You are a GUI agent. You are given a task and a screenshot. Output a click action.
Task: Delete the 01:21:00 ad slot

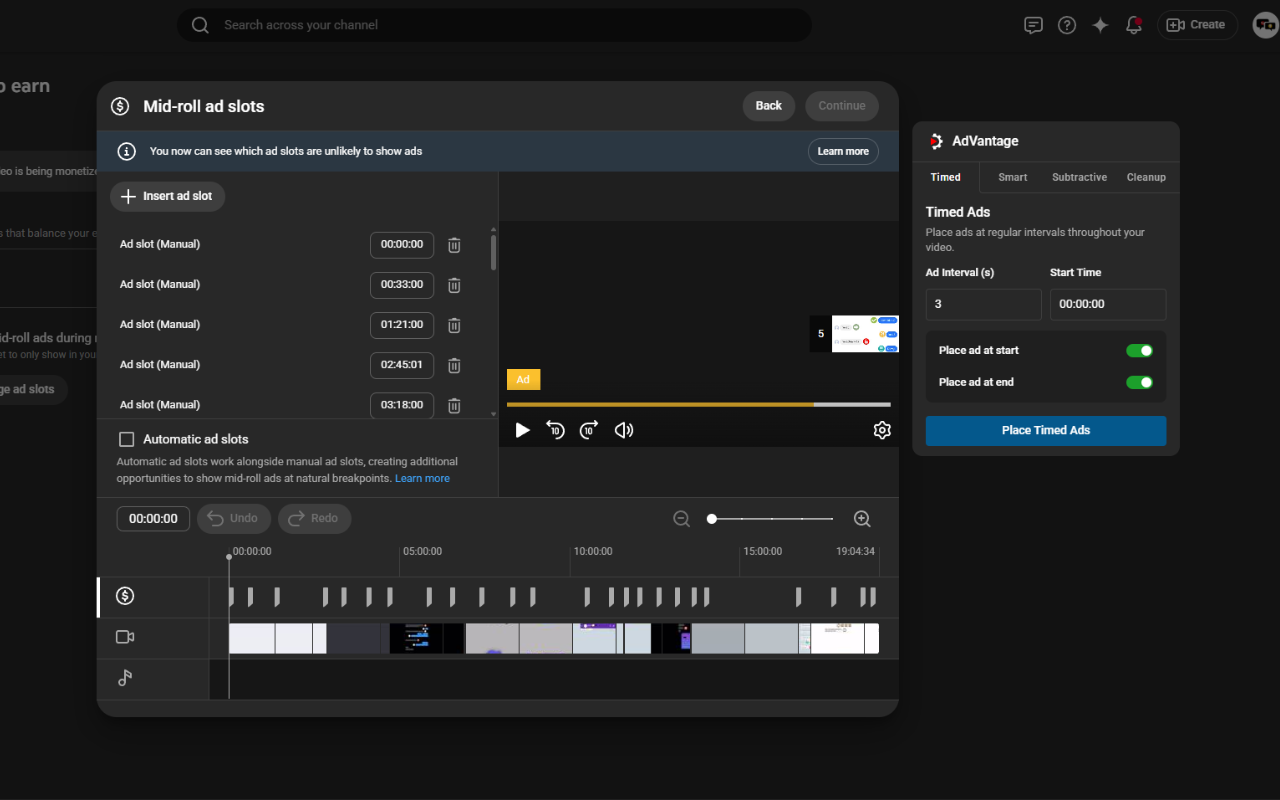(454, 325)
